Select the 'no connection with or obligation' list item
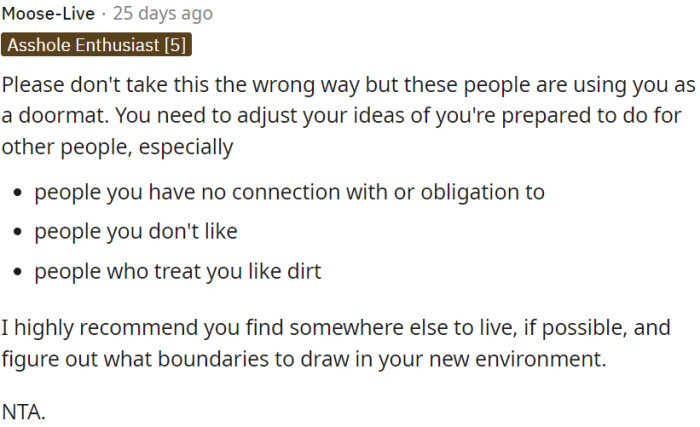Viewport: 700px width, 427px height. click(289, 192)
